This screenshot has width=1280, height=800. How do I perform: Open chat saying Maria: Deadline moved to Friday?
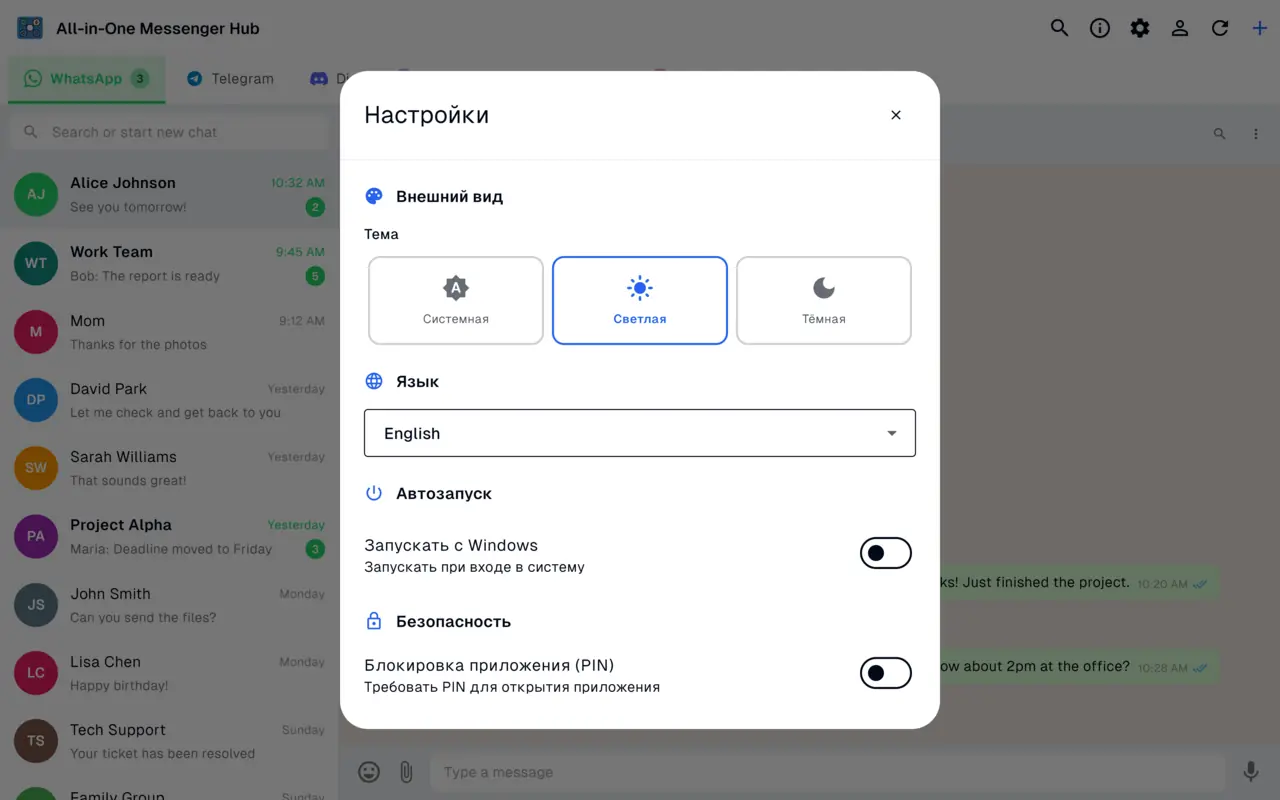tap(170, 537)
